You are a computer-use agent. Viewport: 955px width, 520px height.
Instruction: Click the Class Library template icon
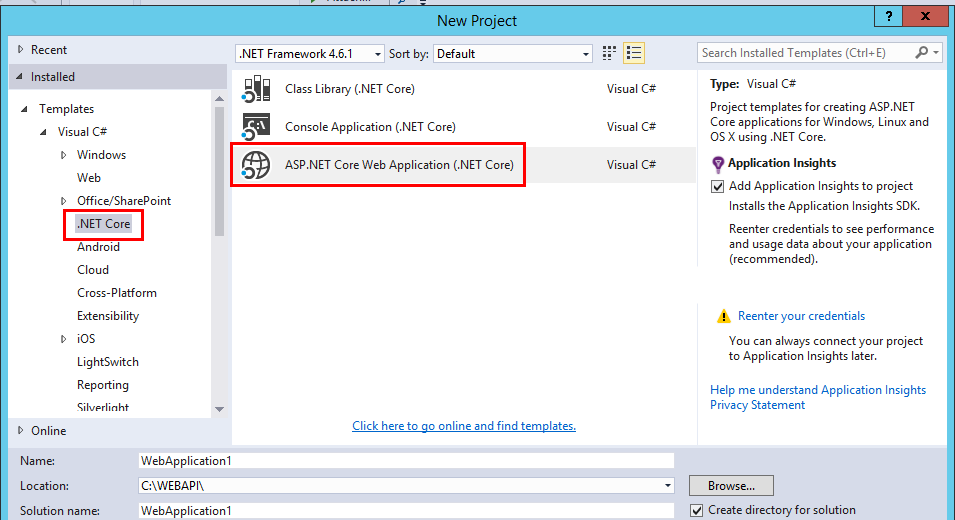coord(256,89)
